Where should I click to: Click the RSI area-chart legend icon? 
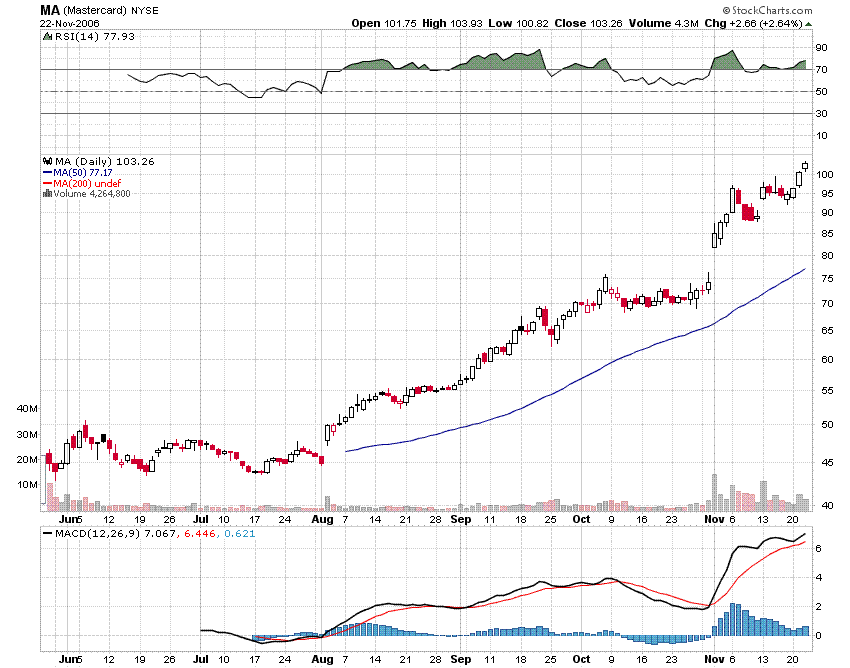(48, 36)
